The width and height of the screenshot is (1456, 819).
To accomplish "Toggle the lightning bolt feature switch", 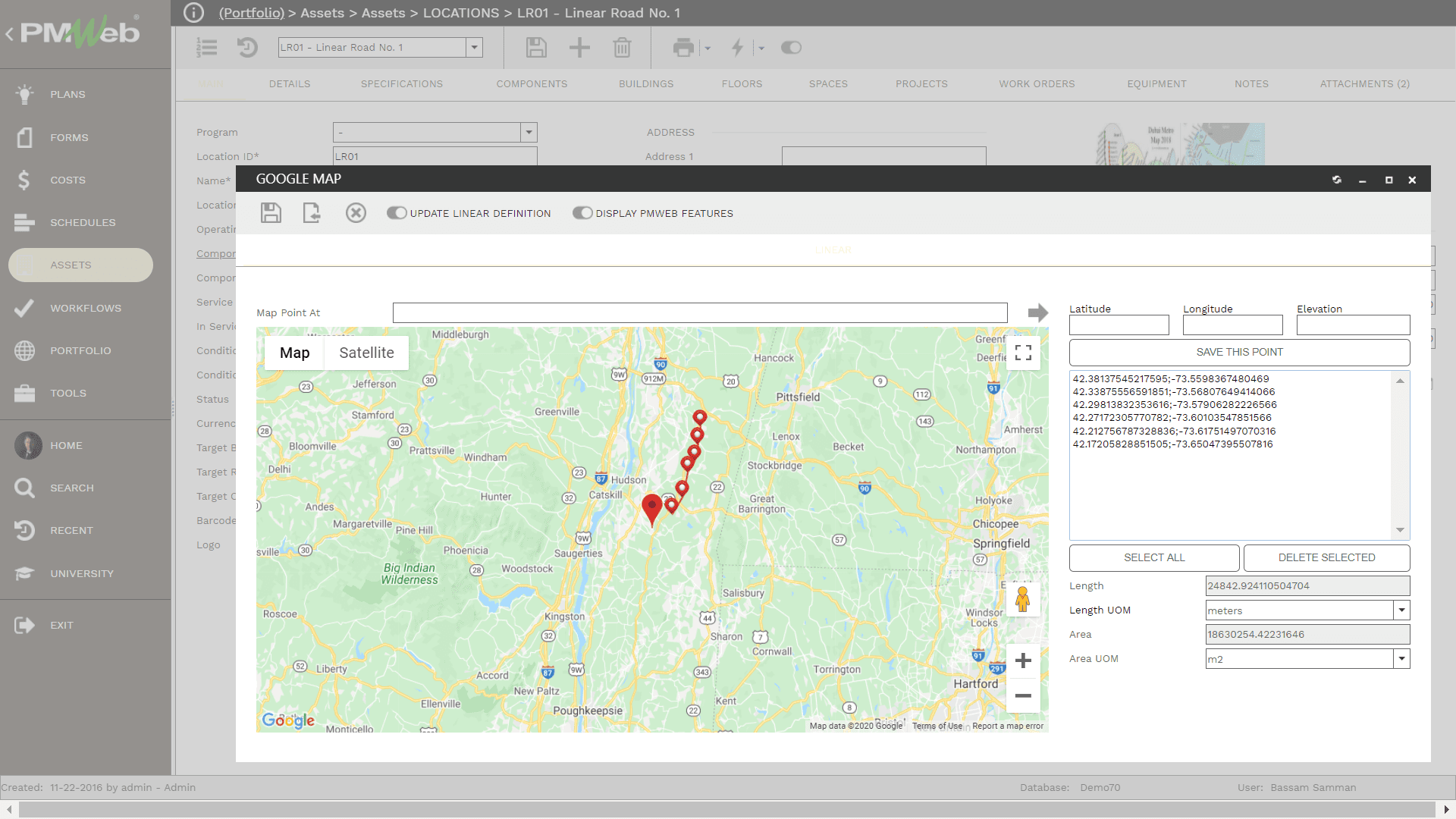I will pyautogui.click(x=791, y=47).
